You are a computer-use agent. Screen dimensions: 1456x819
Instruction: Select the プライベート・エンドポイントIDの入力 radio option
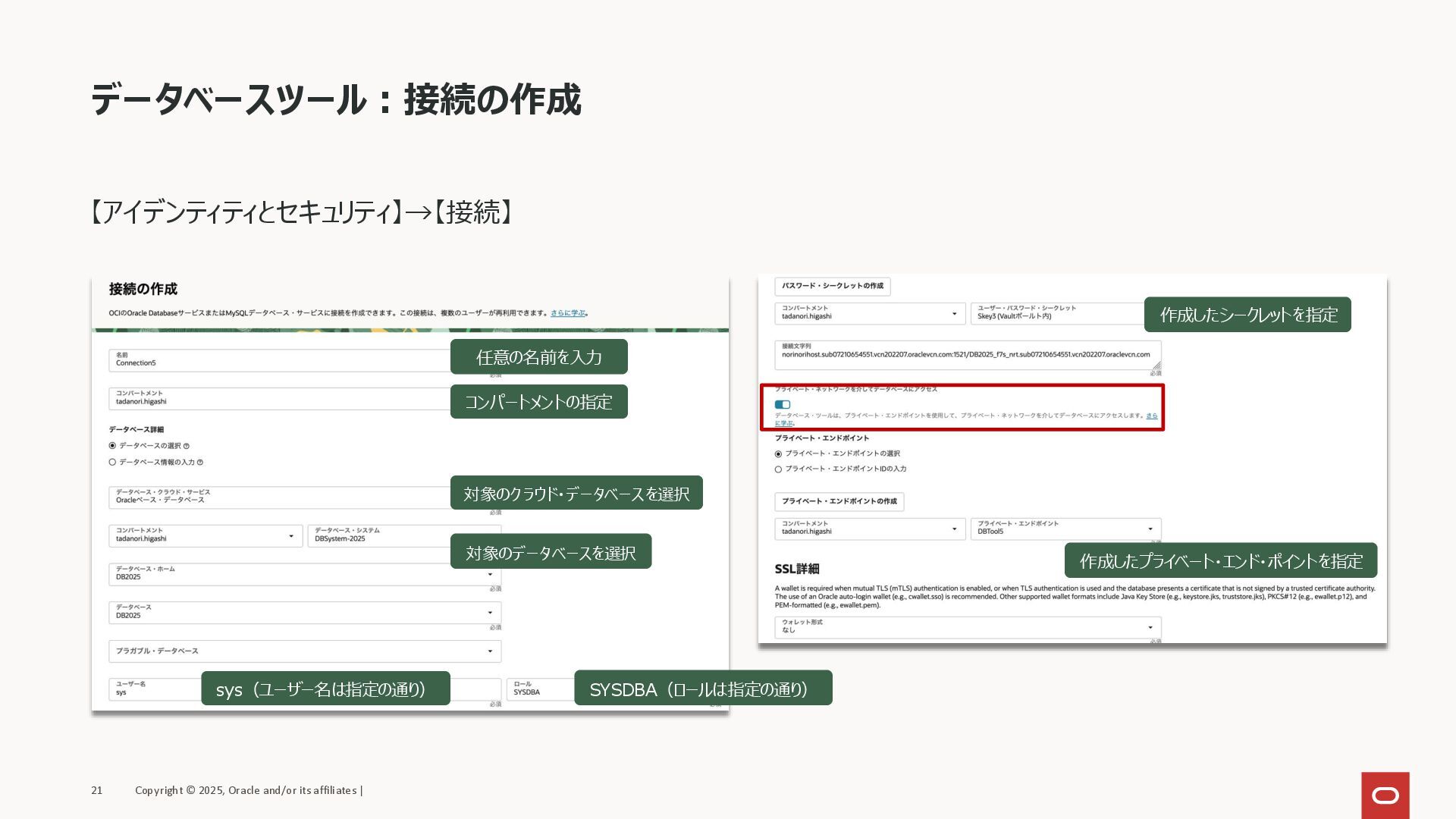click(778, 469)
